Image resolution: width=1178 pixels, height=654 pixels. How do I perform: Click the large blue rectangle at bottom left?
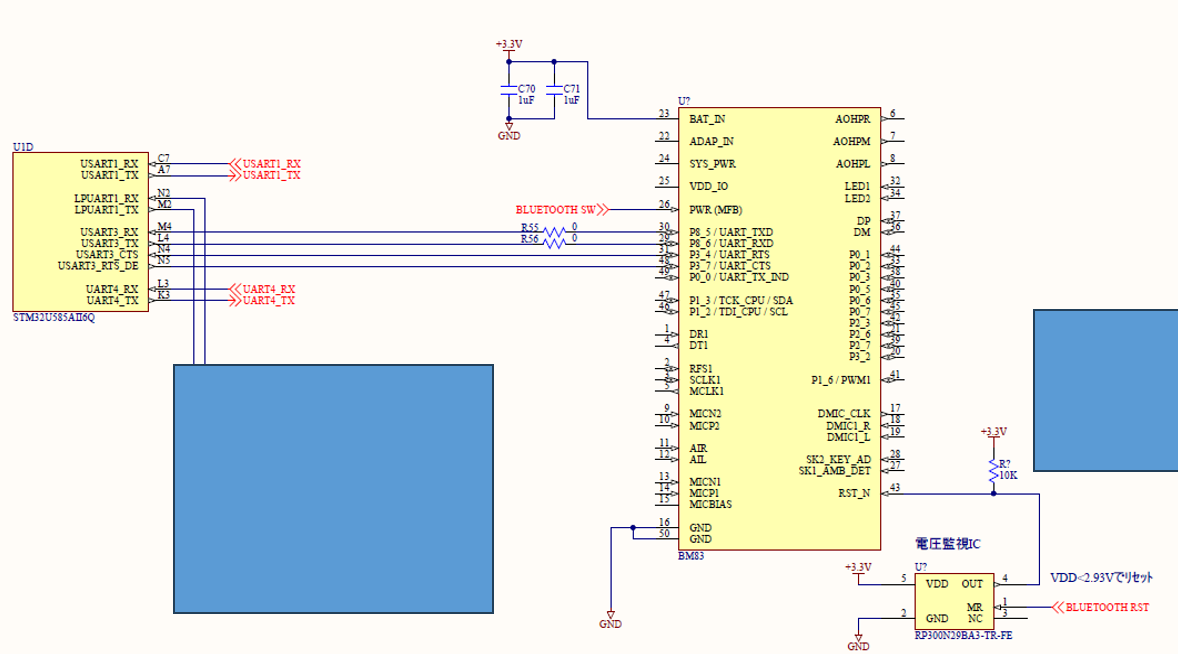334,488
